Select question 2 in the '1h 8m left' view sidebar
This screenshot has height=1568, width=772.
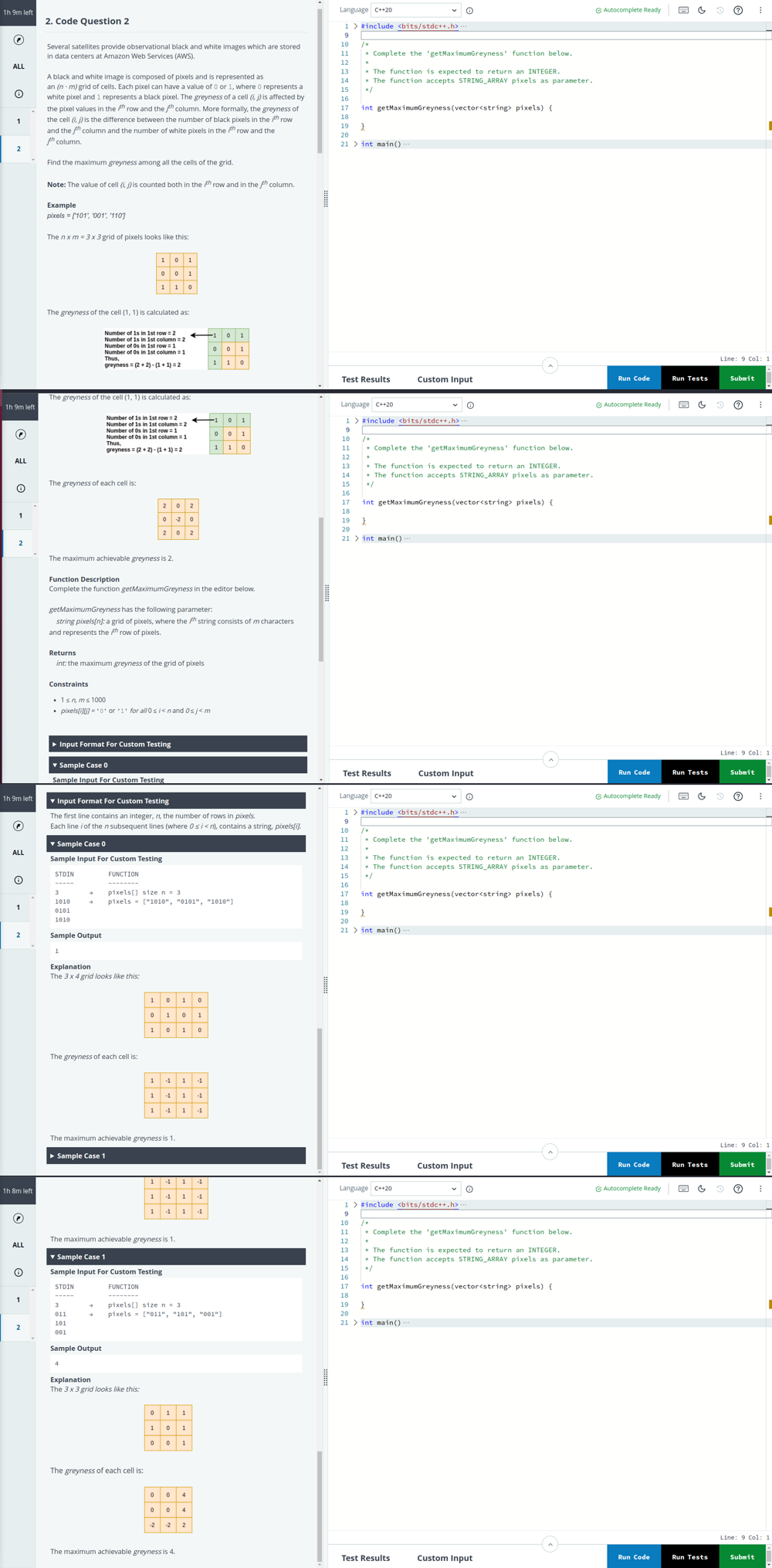point(19,1327)
